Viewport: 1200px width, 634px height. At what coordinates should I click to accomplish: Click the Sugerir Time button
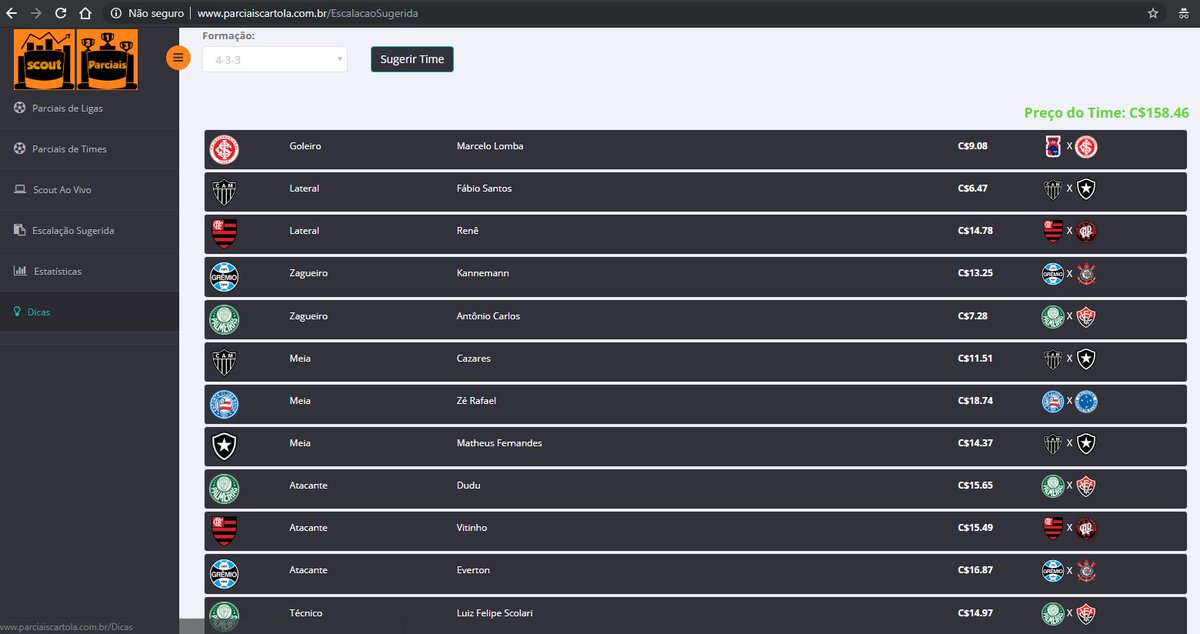point(412,59)
